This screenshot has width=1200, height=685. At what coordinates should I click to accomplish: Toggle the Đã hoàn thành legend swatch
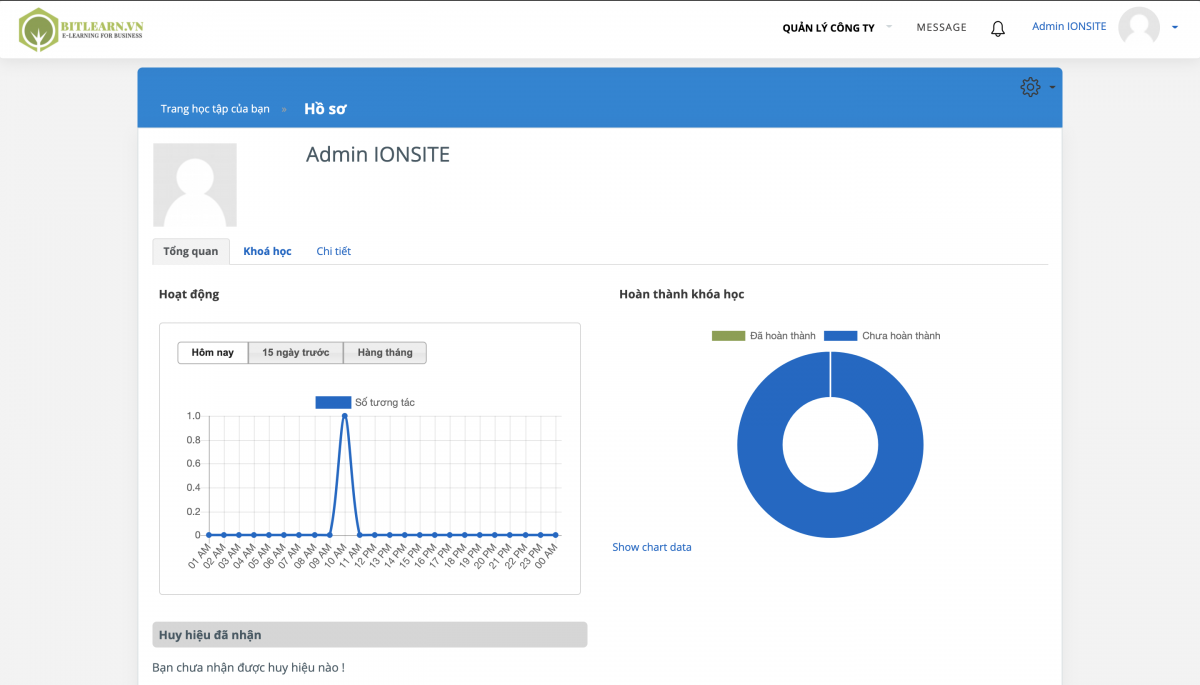729,336
